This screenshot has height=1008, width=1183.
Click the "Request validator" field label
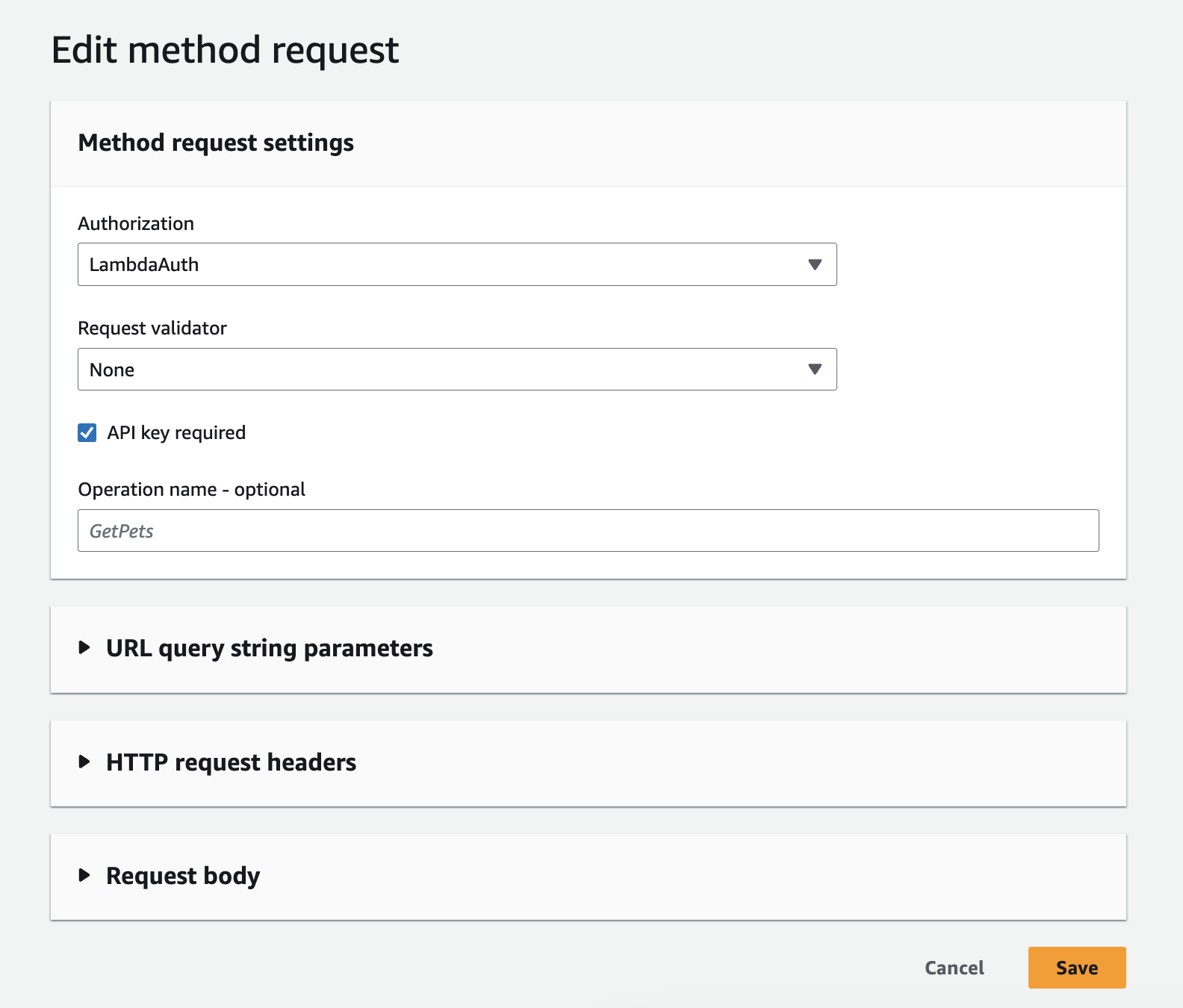(152, 328)
